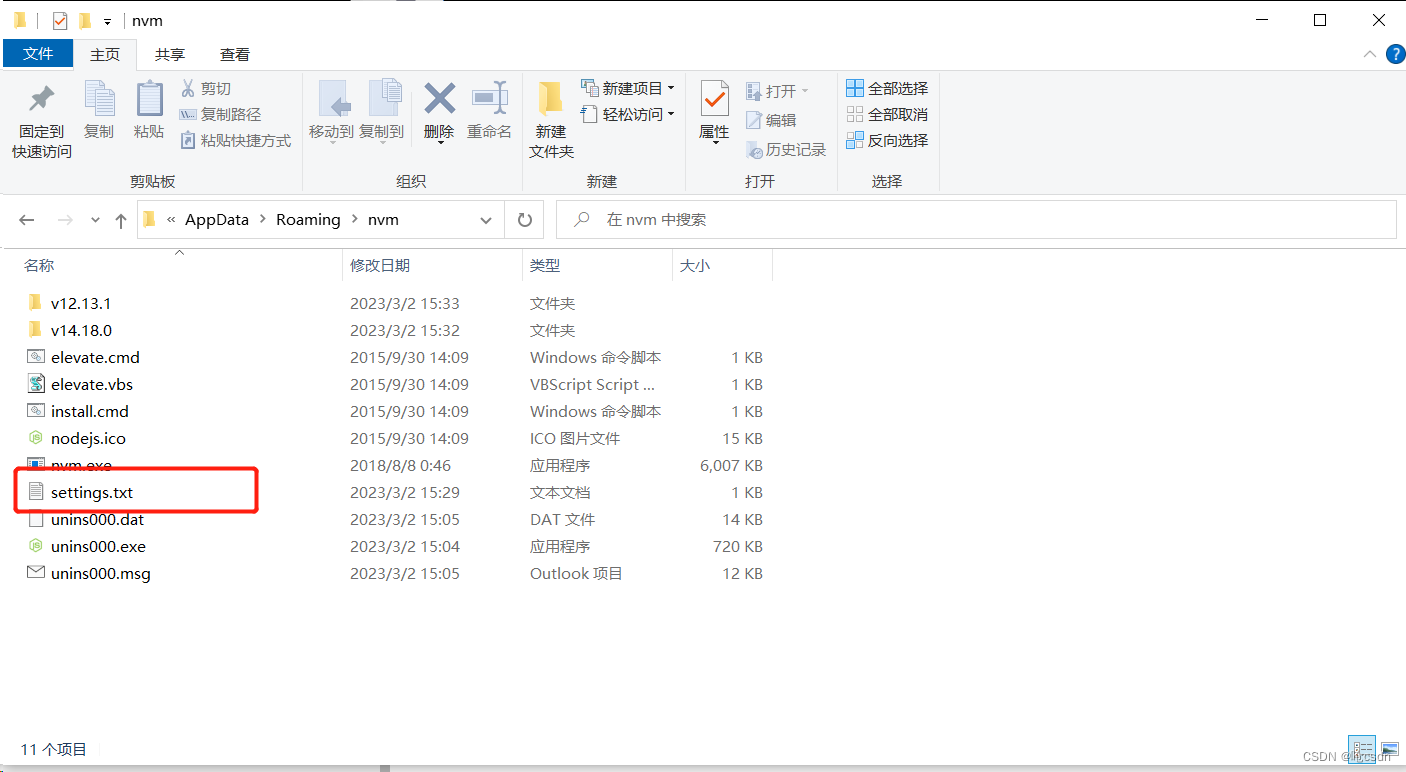This screenshot has width=1406, height=772.
Task: Select the unins000.msg file
Action: pyautogui.click(x=101, y=573)
